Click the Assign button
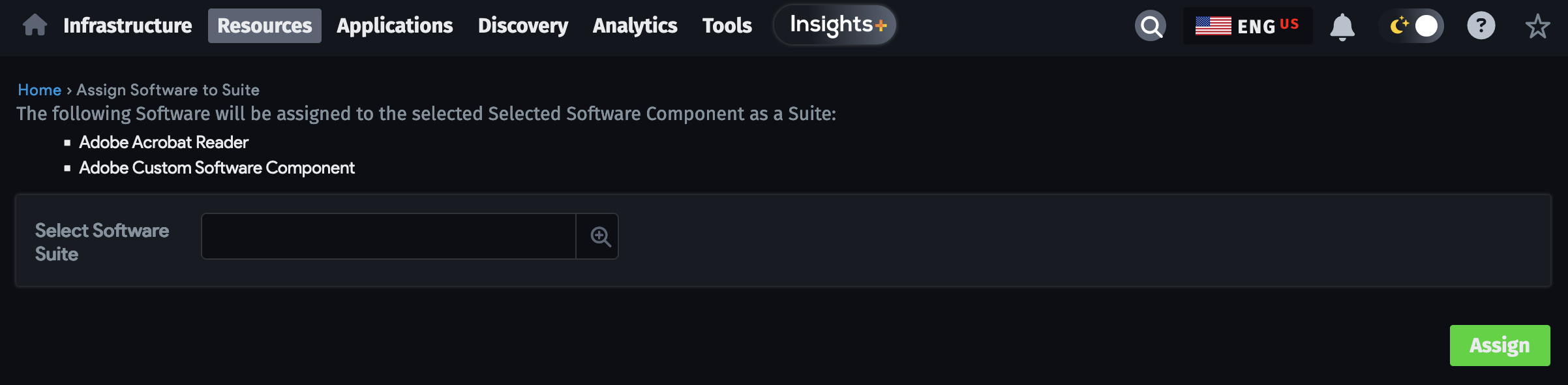Image resolution: width=1568 pixels, height=385 pixels. pos(1500,345)
